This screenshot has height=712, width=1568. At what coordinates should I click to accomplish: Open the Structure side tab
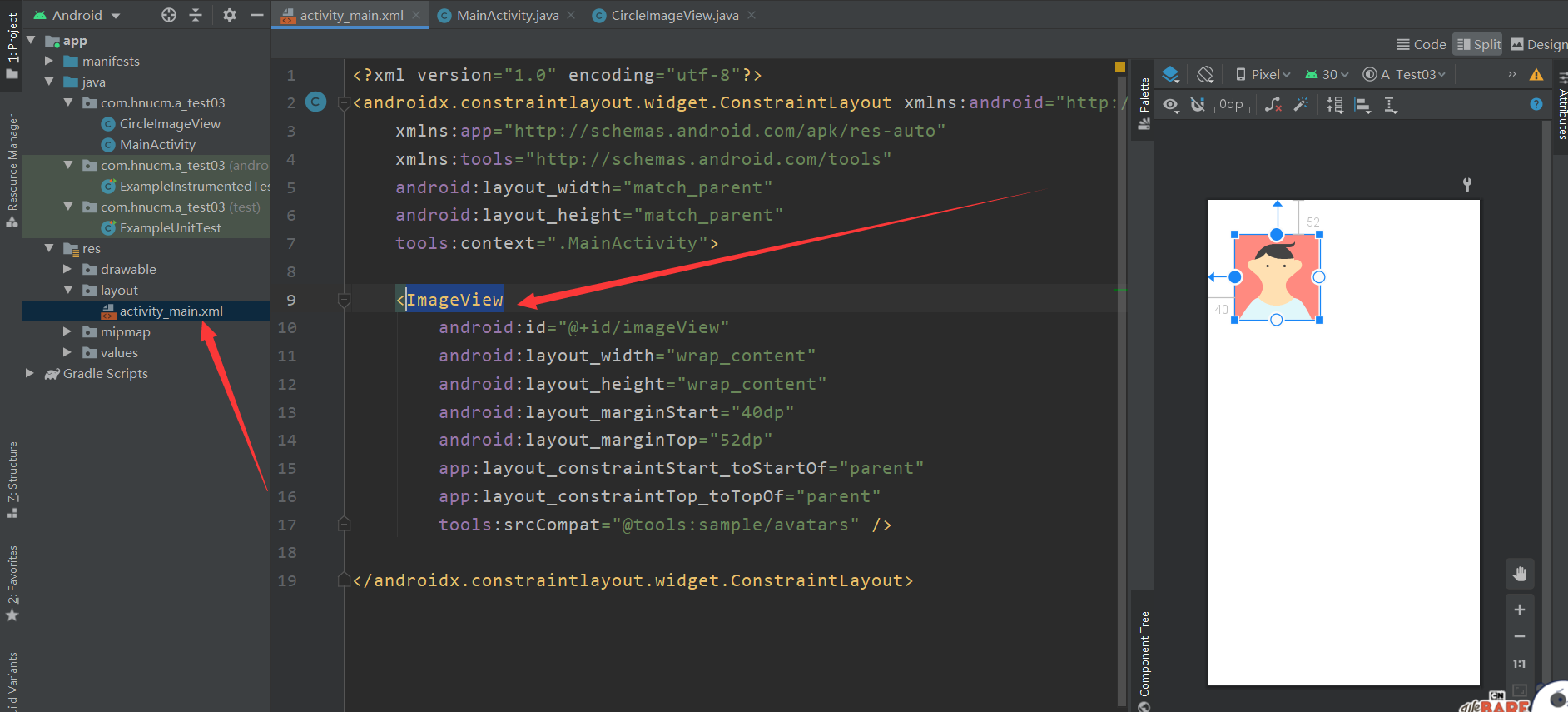(12, 480)
